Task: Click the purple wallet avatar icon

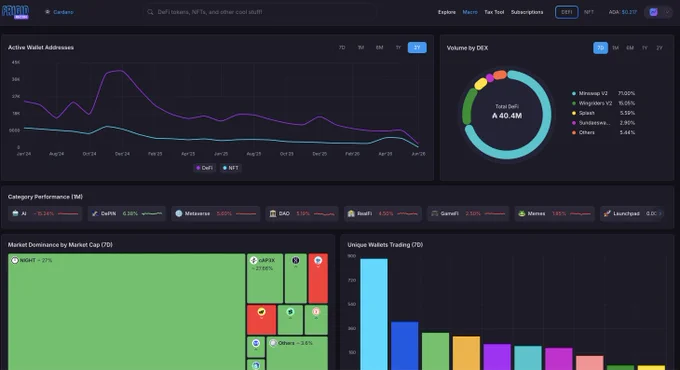Action: click(x=654, y=12)
